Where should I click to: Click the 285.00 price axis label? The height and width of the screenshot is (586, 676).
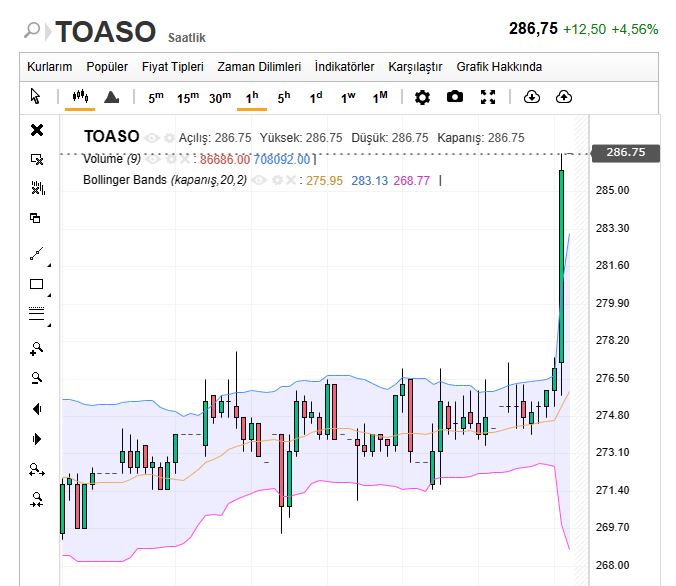point(612,190)
